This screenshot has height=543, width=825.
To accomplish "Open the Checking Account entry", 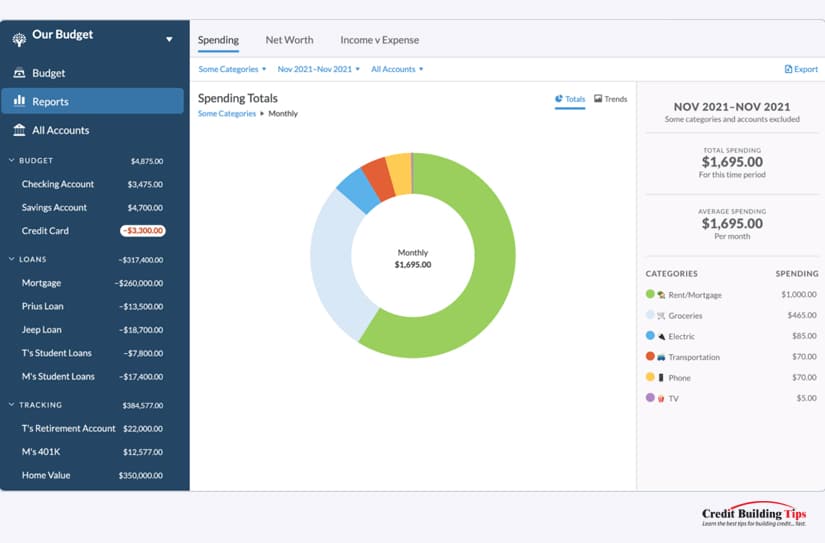I will tap(93, 184).
